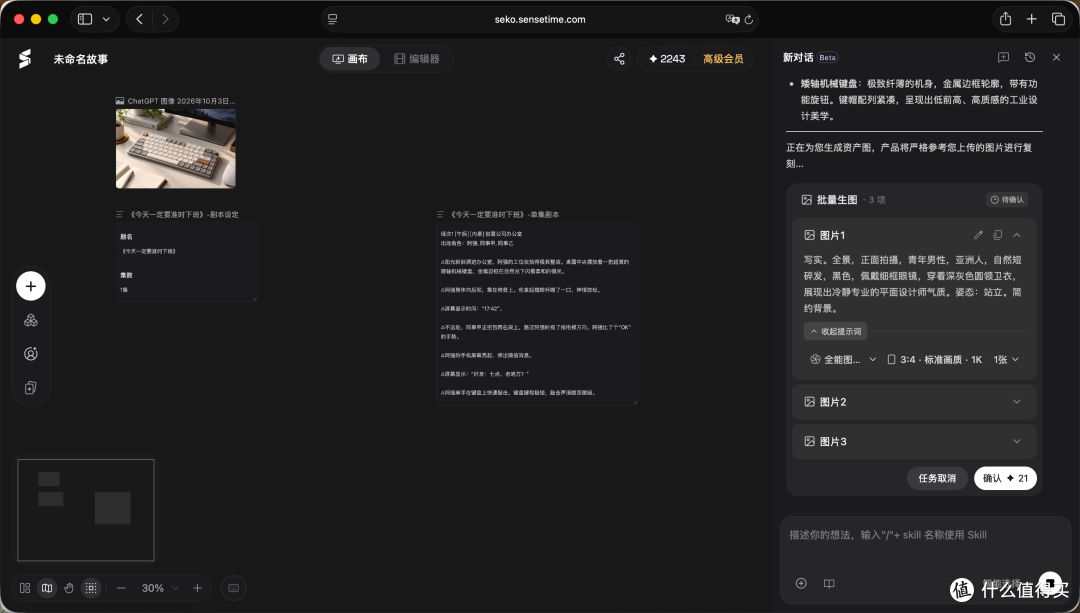Click the layout panels icon in bottom toolbar

pos(25,588)
